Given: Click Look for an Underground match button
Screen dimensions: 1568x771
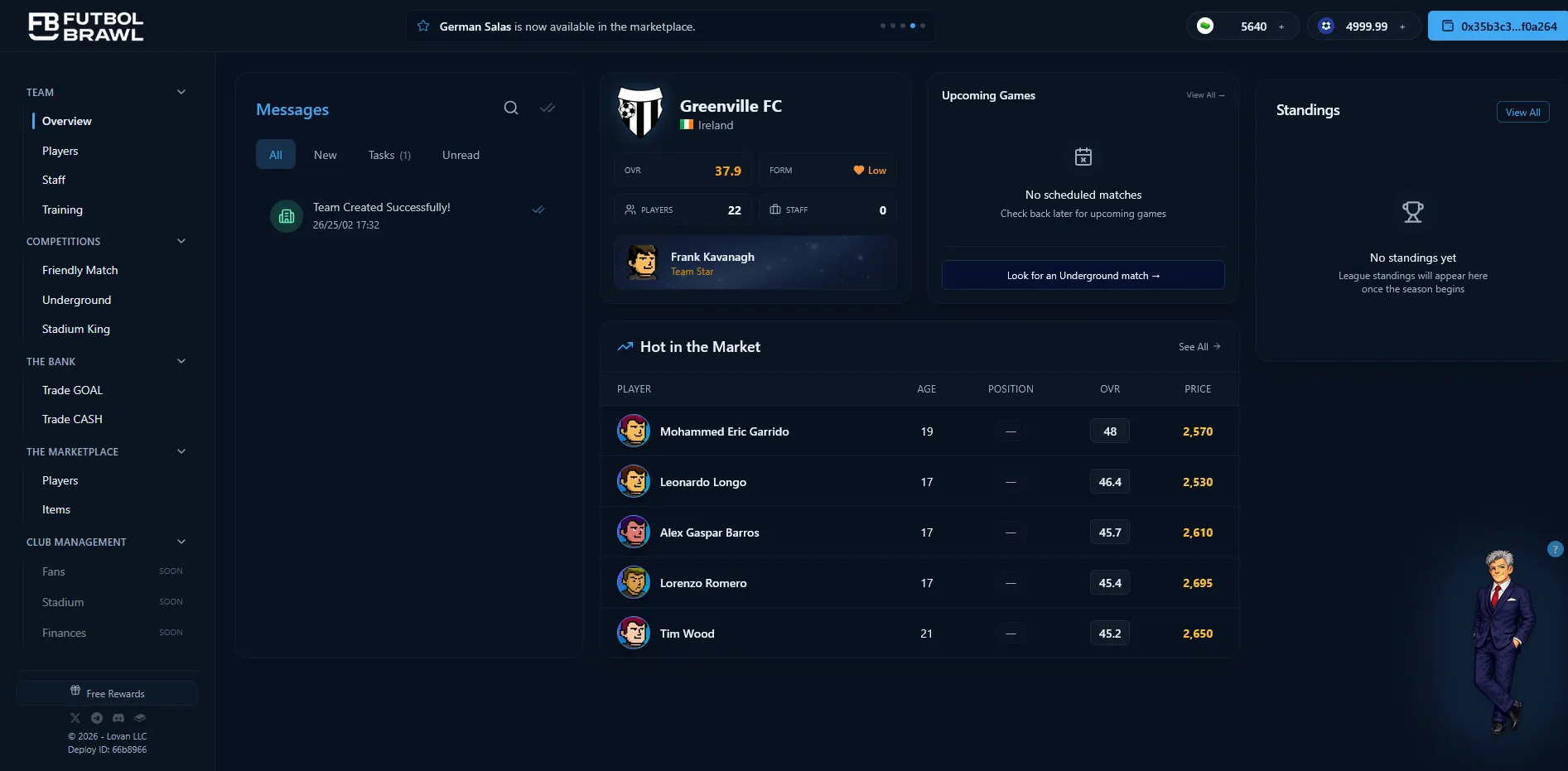Looking at the screenshot, I should [1083, 275].
